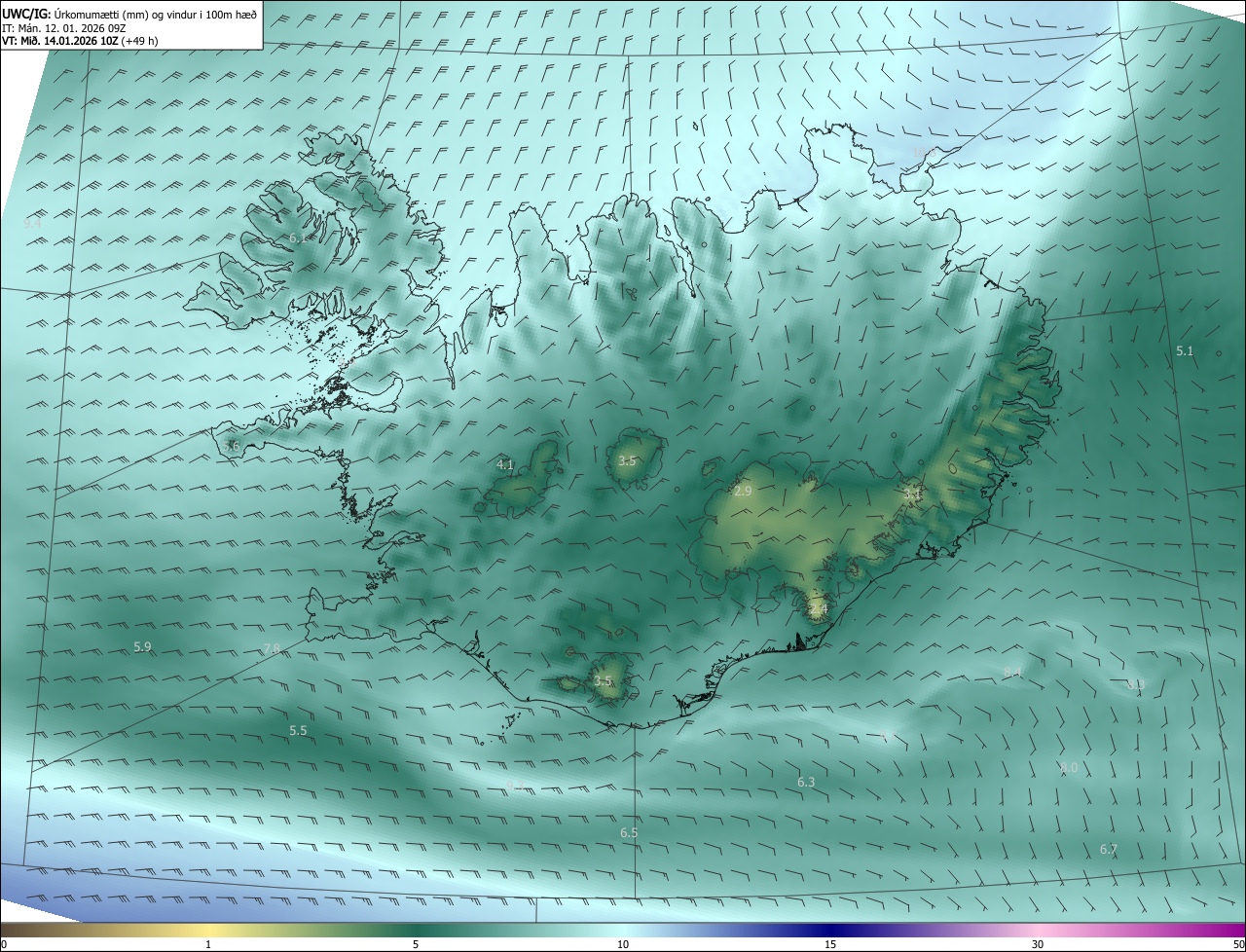The width and height of the screenshot is (1246, 952).
Task: Click the 5.9 value southwest of Iceland
Action: pyautogui.click(x=142, y=647)
